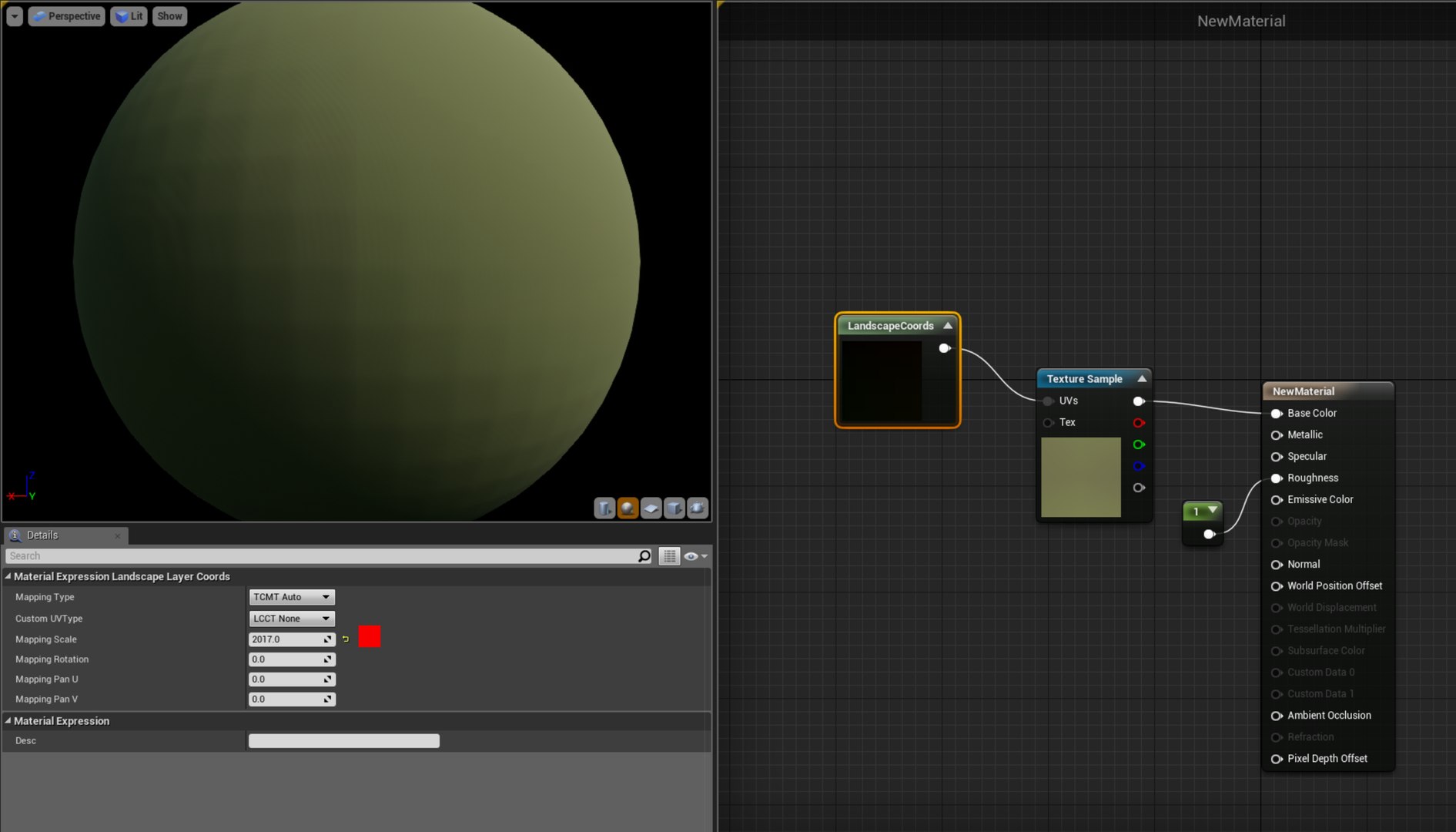Select the Texture Sample node title

tap(1084, 378)
